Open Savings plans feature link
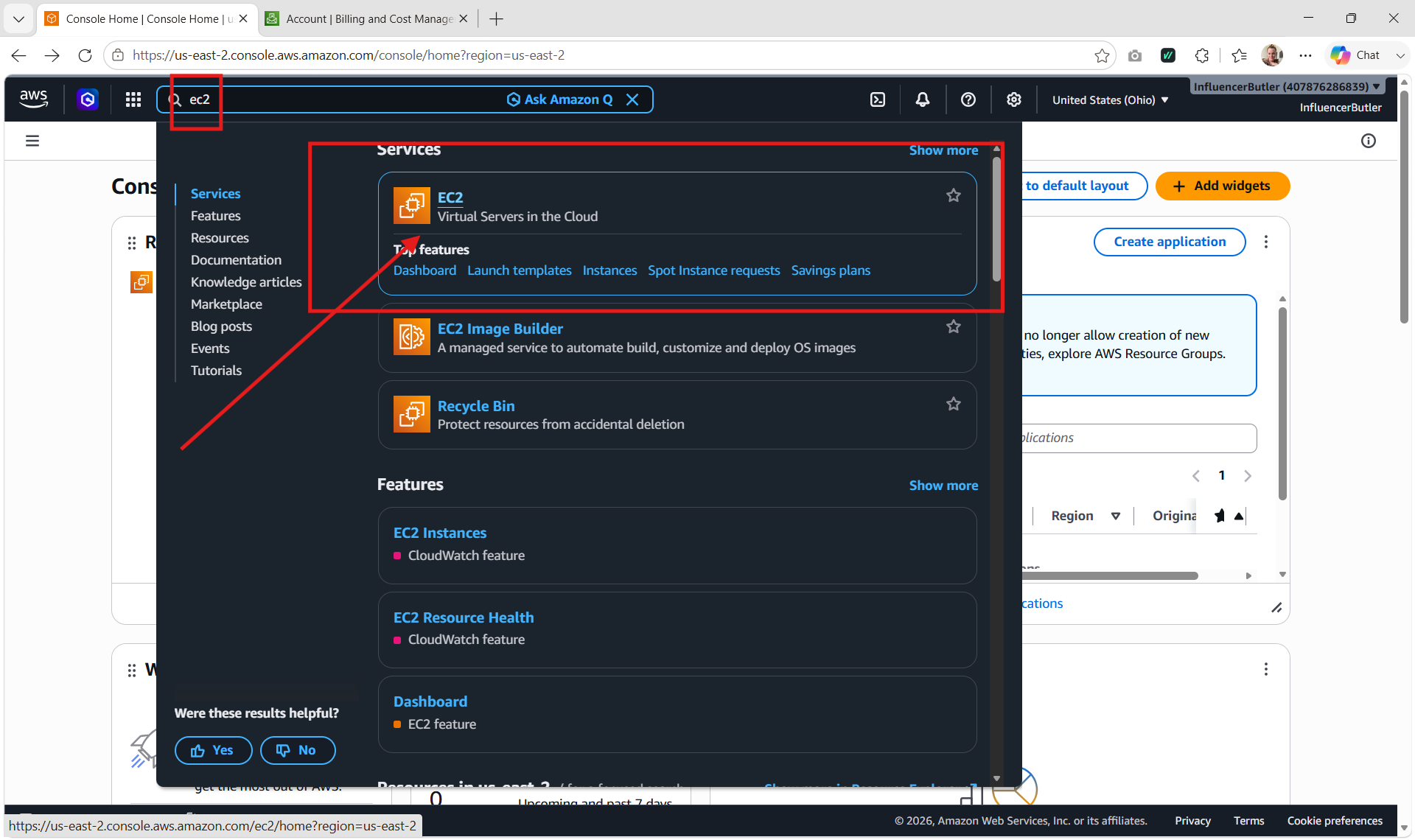This screenshot has width=1415, height=840. [831, 270]
